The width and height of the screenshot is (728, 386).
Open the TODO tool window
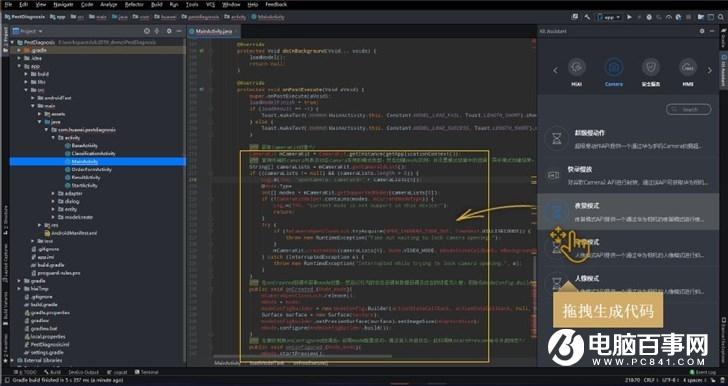pos(26,372)
